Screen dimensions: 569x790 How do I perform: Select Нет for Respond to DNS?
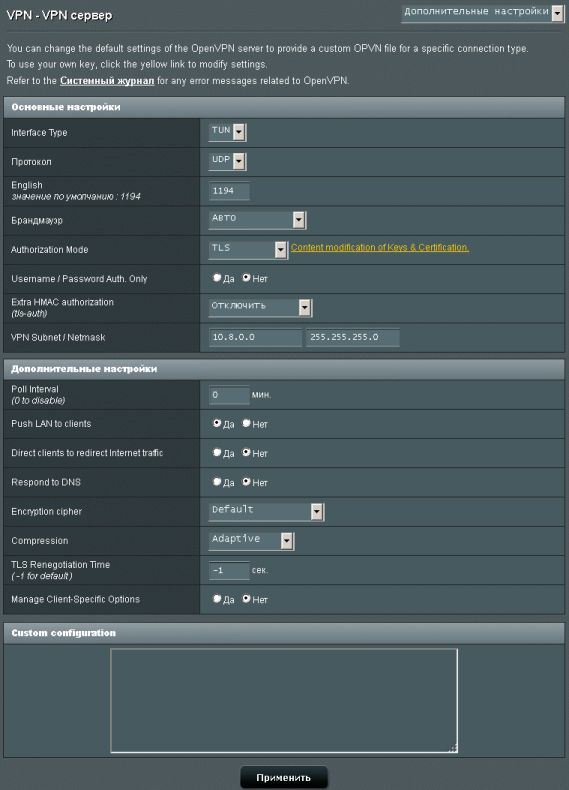coord(246,482)
